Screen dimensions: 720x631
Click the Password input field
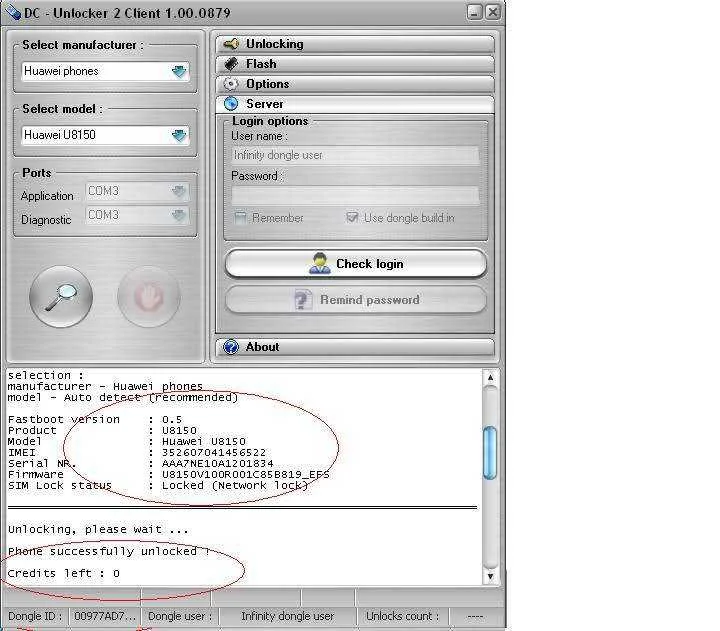pos(355,195)
